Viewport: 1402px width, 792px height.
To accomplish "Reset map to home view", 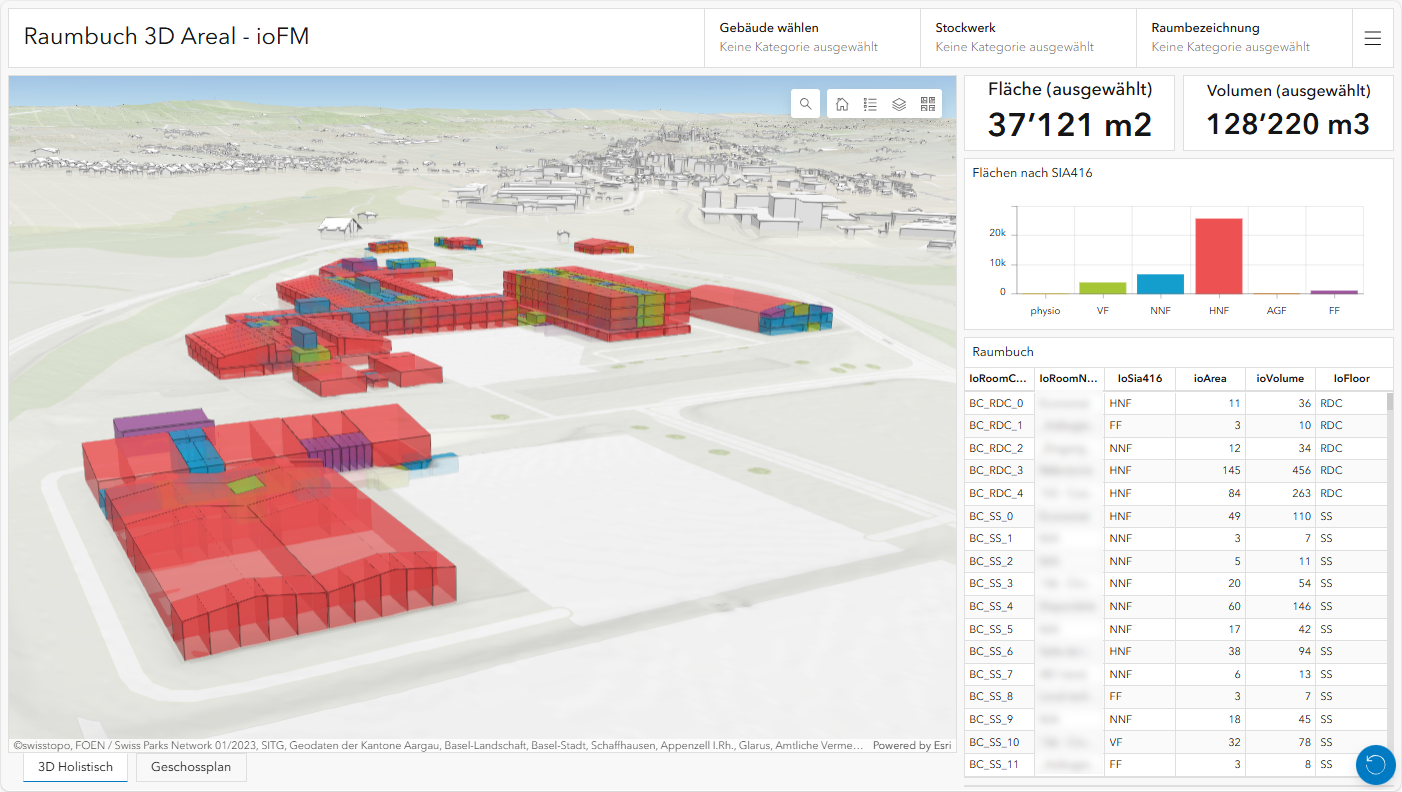I will click(842, 104).
